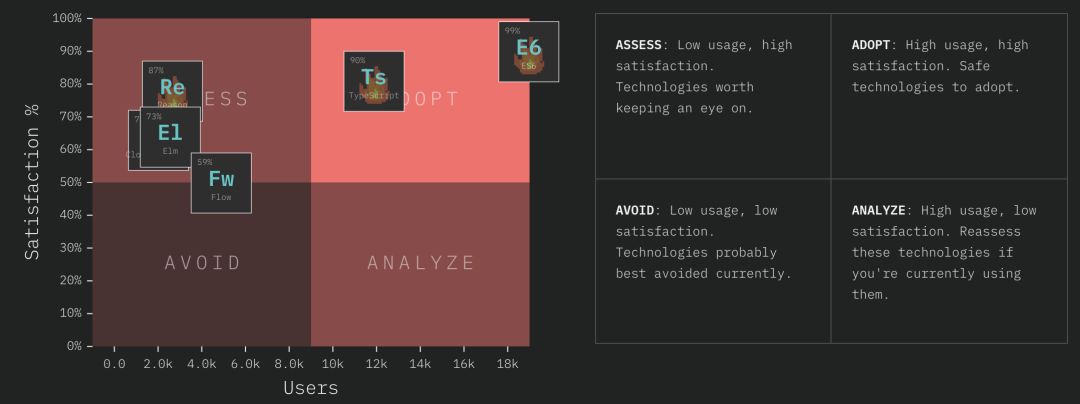Image resolution: width=1080 pixels, height=404 pixels.
Task: Click the TypeScript (Ts) tile
Action: tap(374, 81)
